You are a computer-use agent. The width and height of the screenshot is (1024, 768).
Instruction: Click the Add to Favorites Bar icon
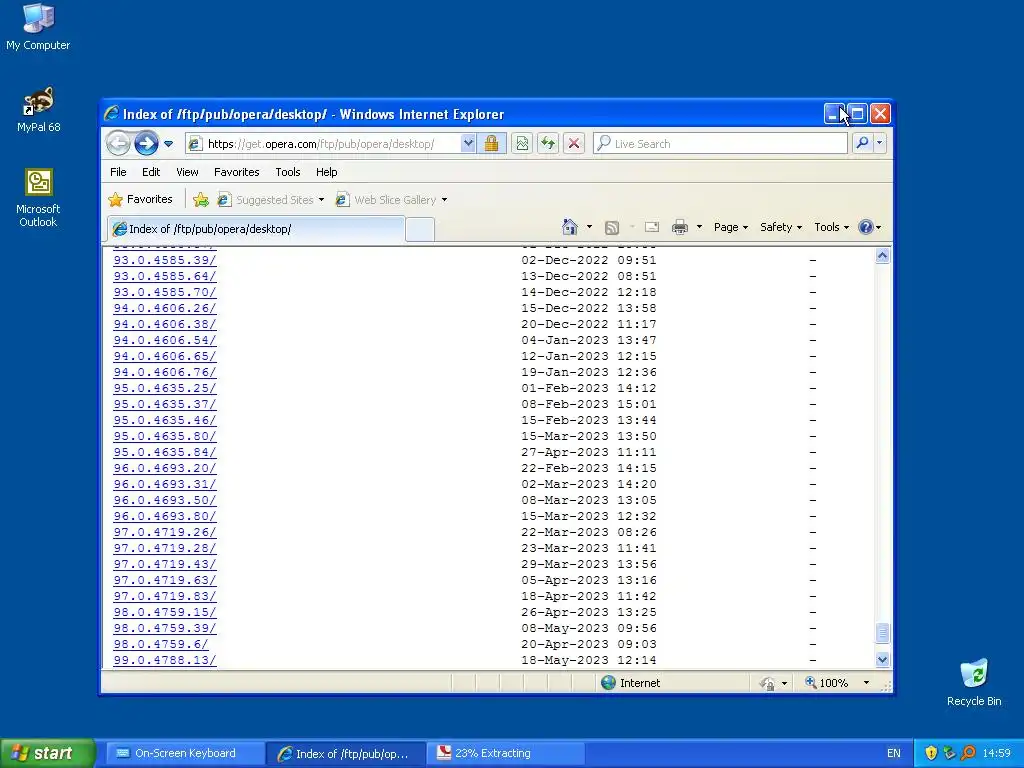point(201,200)
